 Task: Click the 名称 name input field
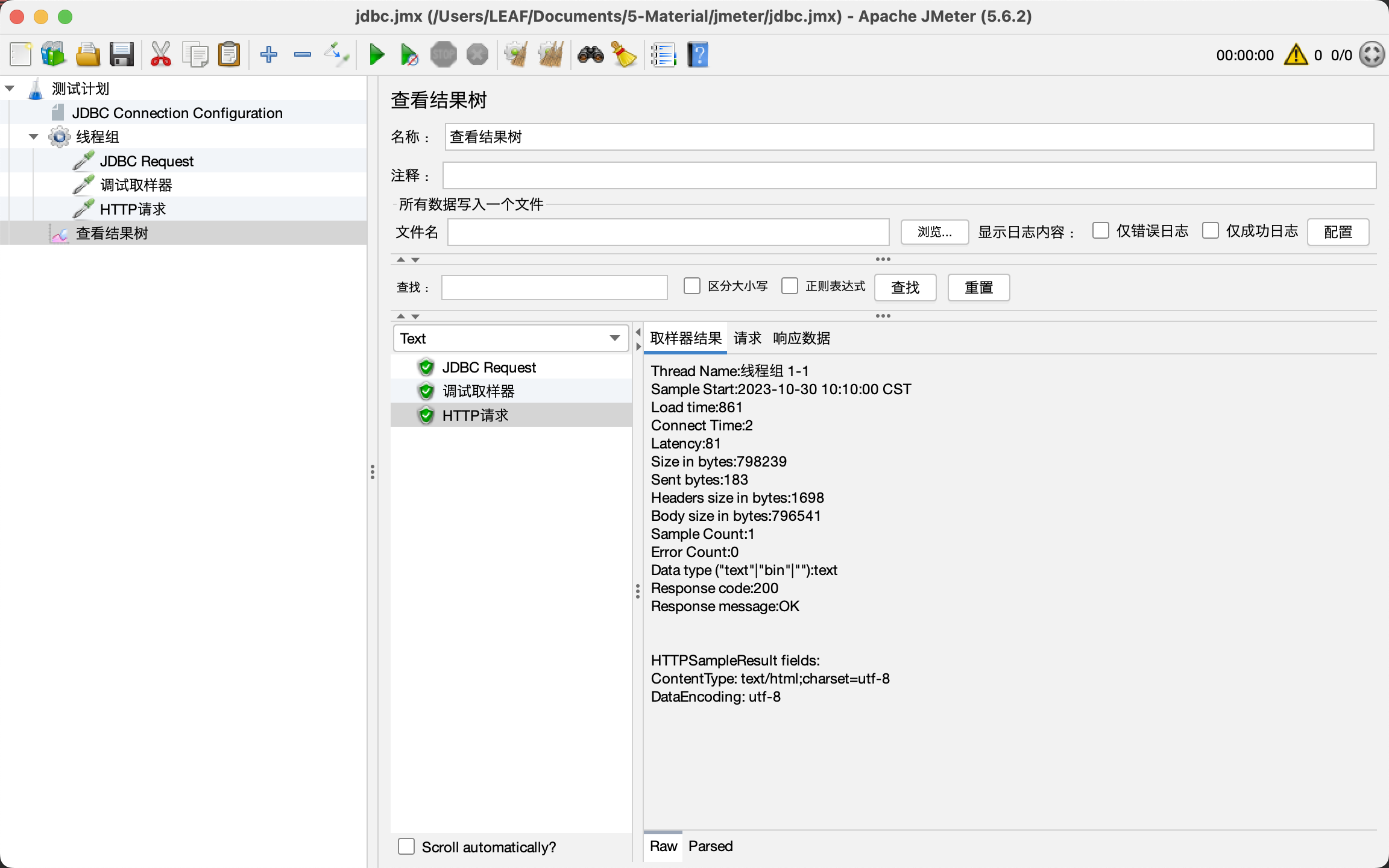[x=909, y=137]
